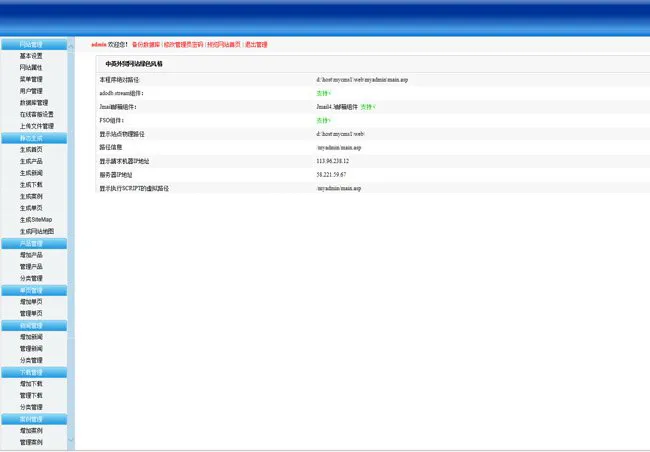Collapse the 网站管理 section header
This screenshot has height=452, width=650.
point(34,44)
